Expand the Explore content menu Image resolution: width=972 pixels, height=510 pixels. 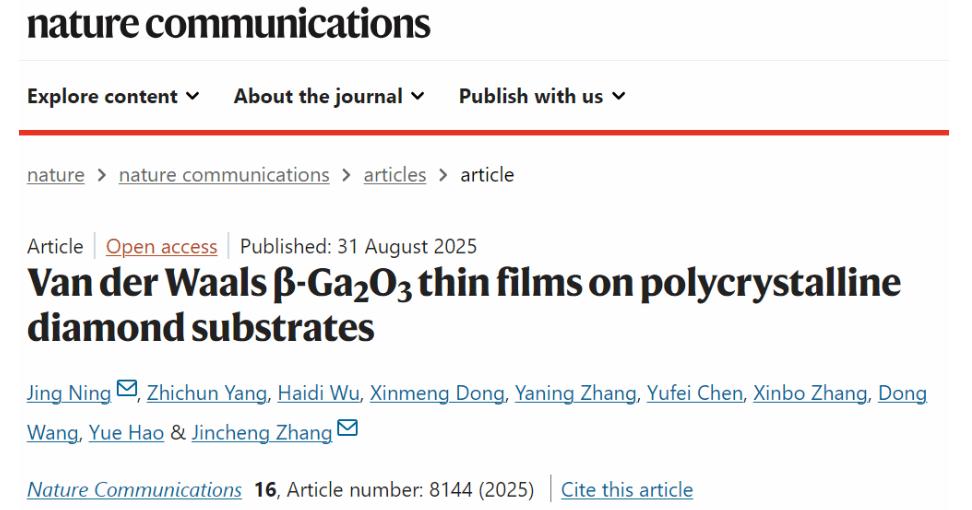point(112,97)
